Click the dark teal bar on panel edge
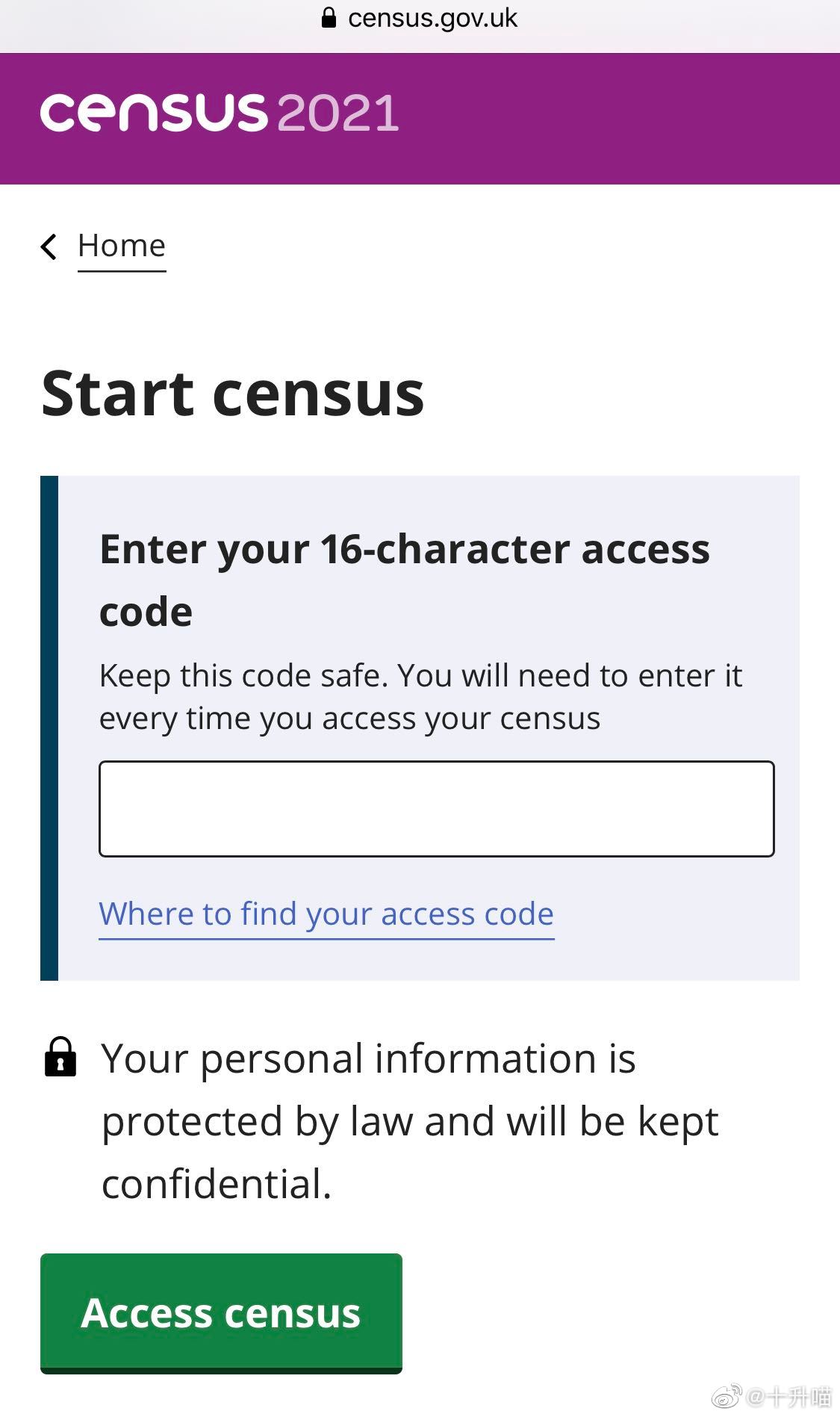Viewport: 840px width, 1417px height. tap(49, 728)
